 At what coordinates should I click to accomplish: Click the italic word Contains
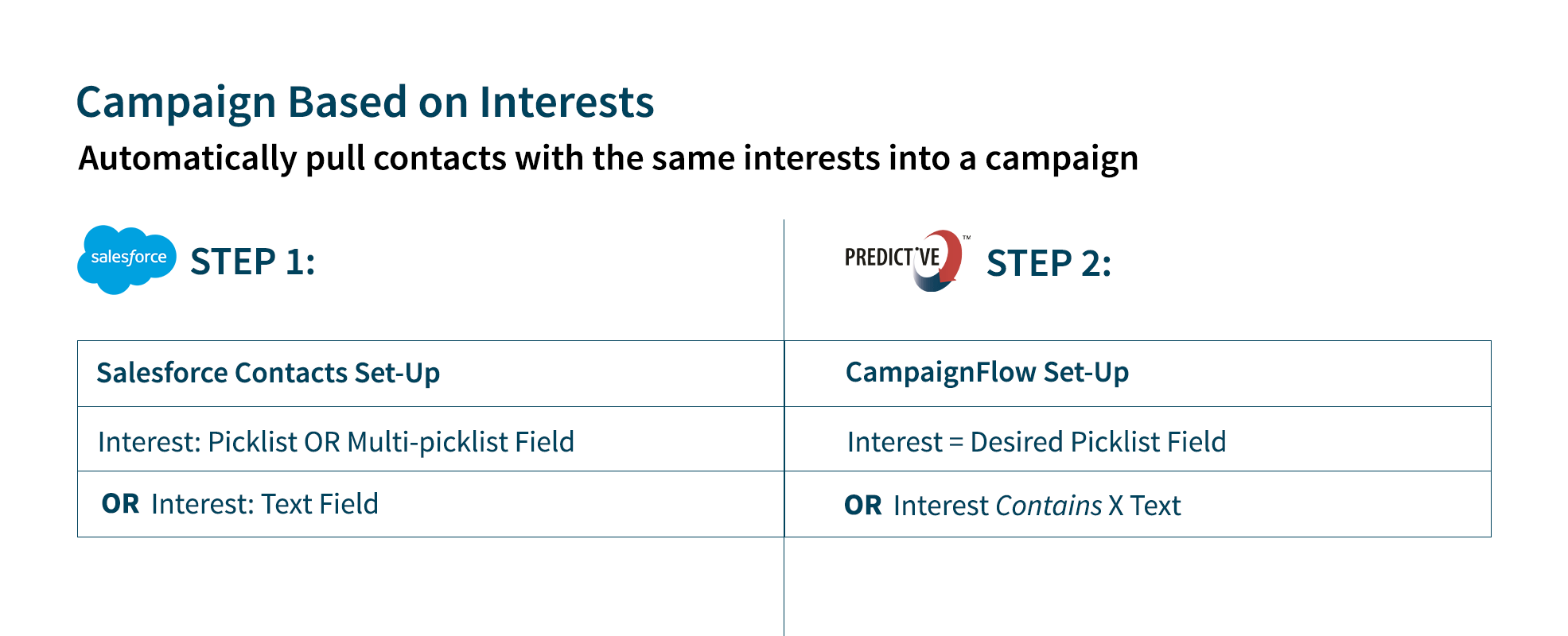(1049, 506)
